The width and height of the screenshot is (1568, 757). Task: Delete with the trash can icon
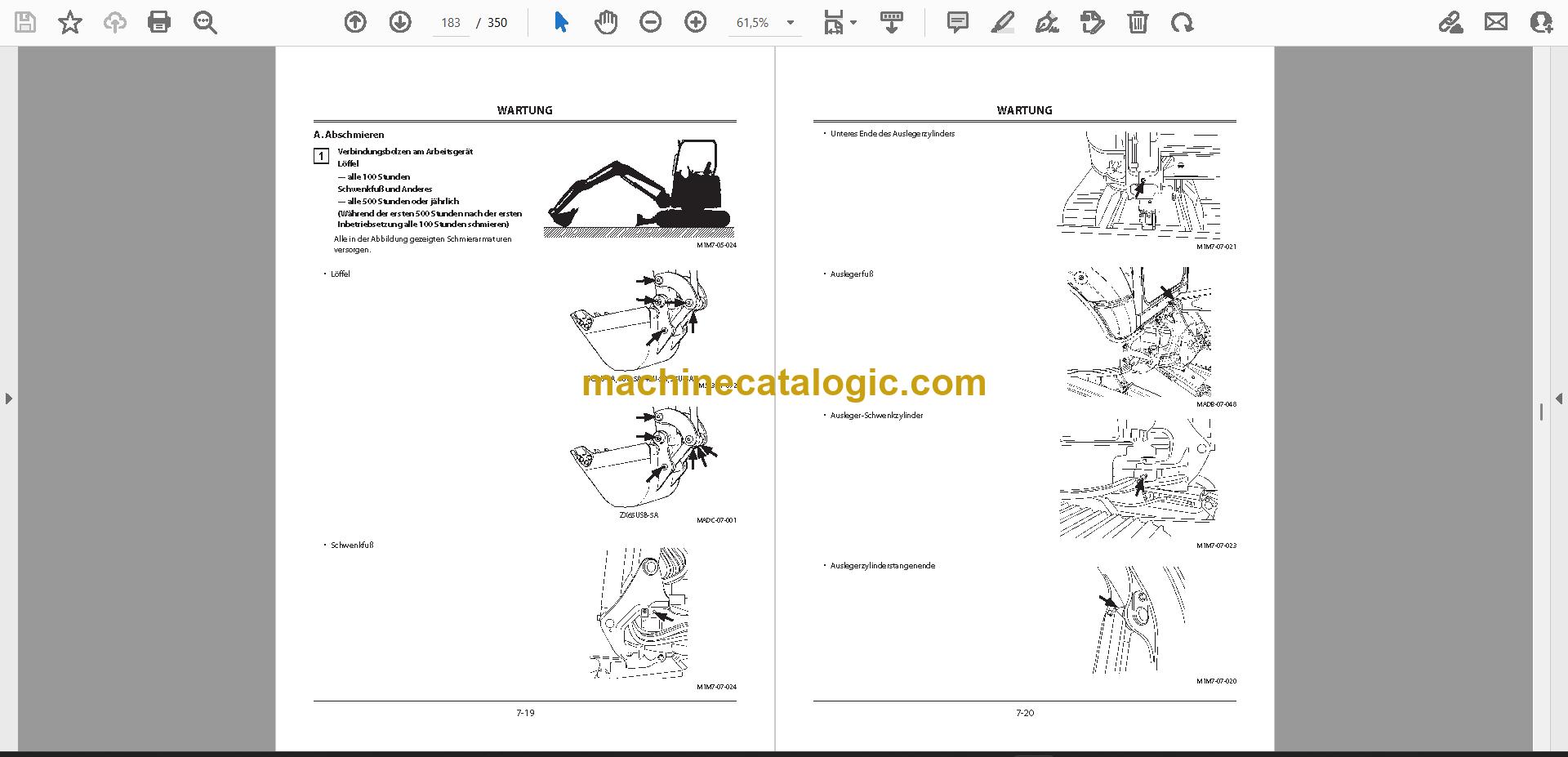point(1138,22)
